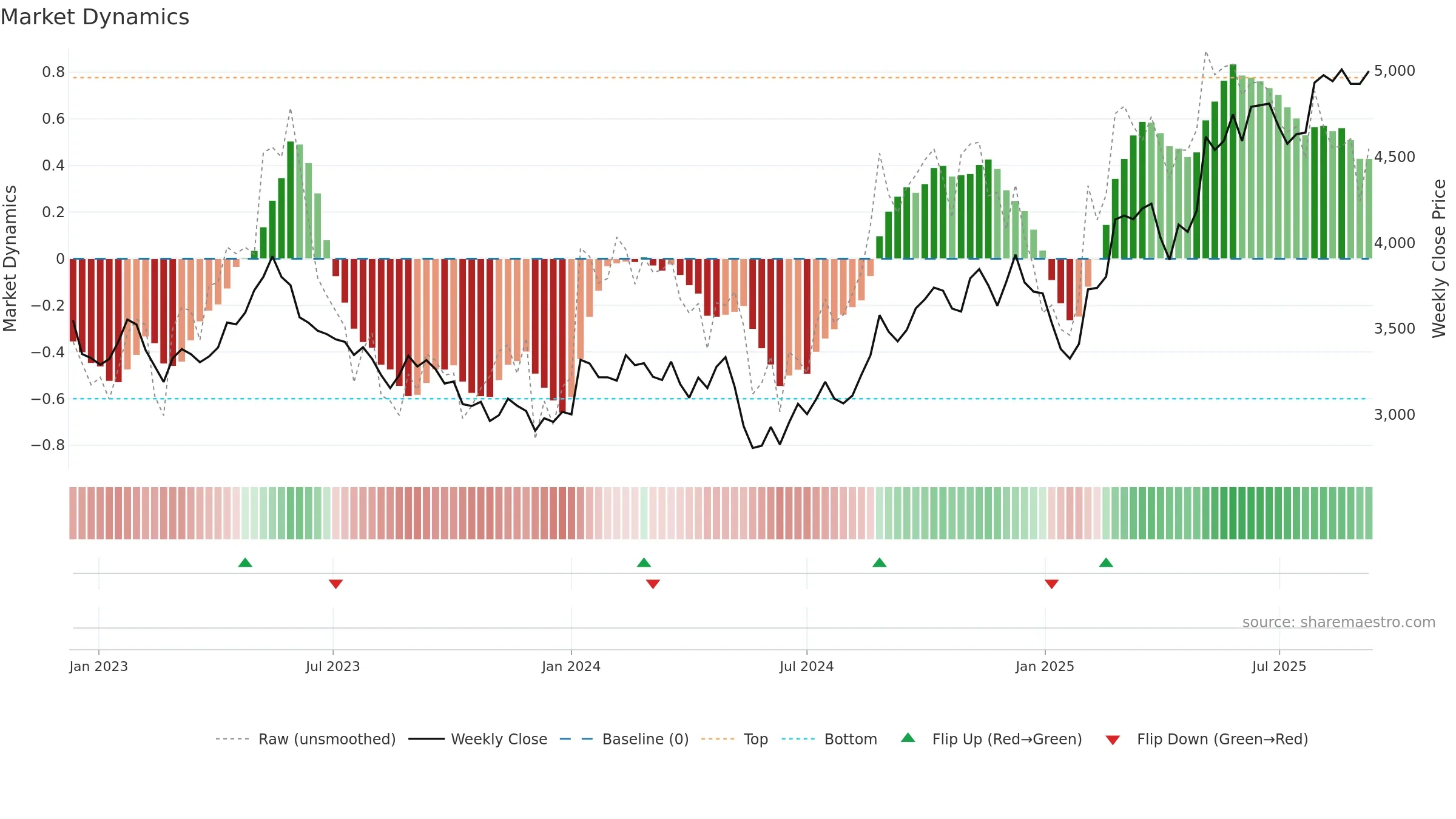Select the green flip-up marker after Jul 2024

click(880, 563)
